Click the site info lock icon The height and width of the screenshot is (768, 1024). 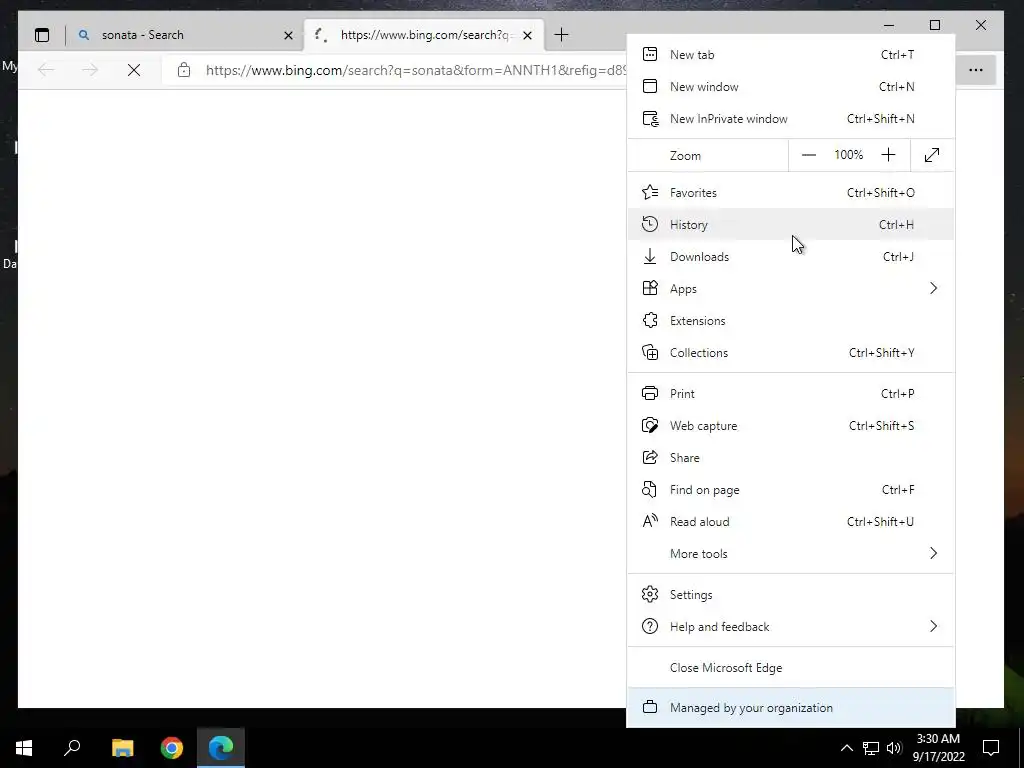(x=184, y=70)
